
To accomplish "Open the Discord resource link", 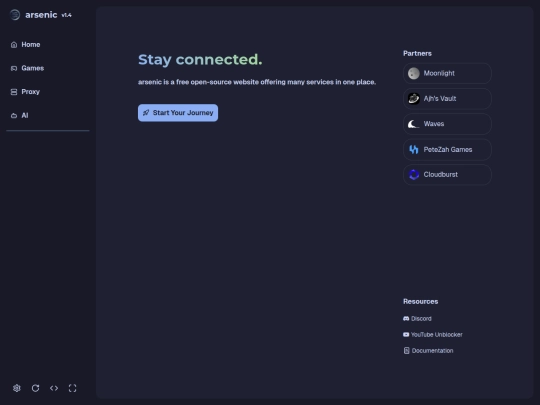I will 417,319.
